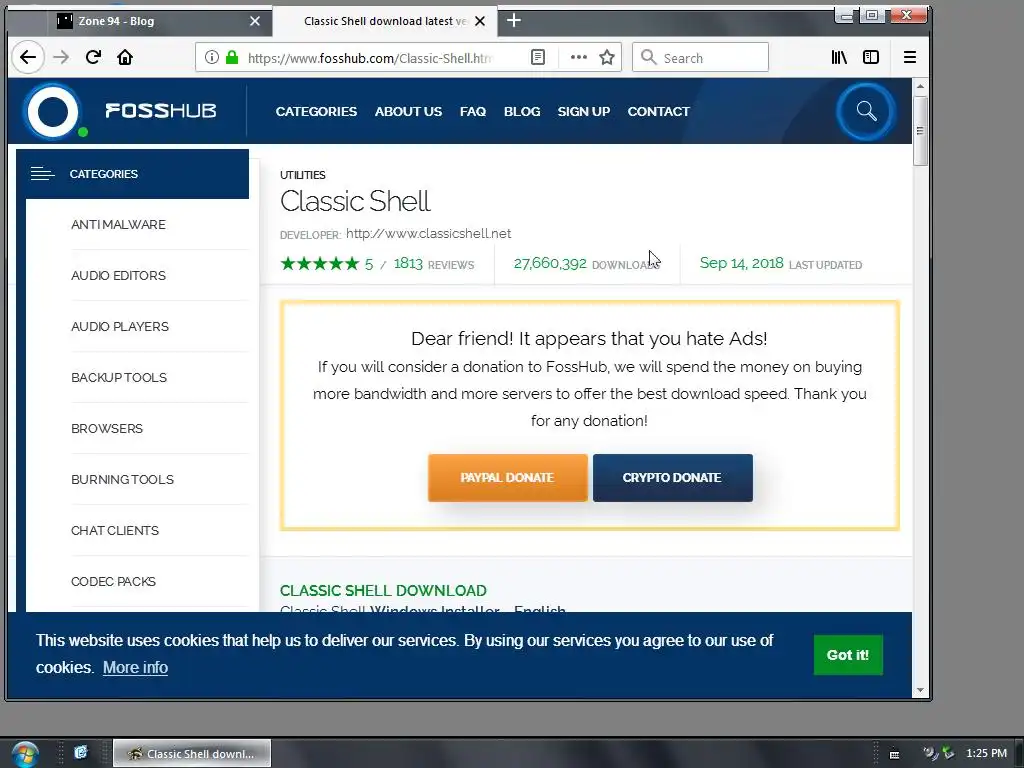
Task: Select Classic Shell download tab
Action: click(385, 21)
